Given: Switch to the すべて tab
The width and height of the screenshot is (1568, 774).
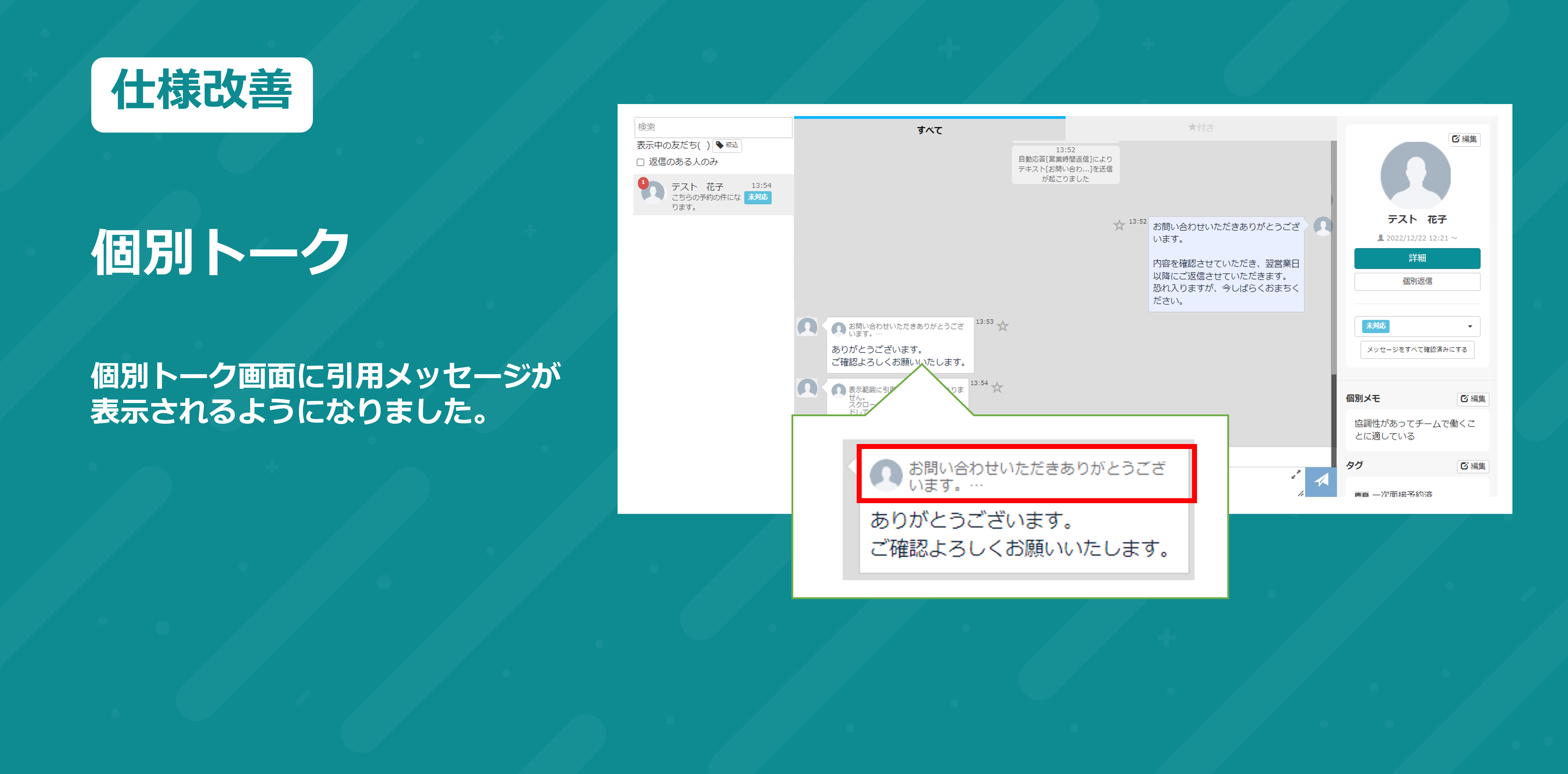Looking at the screenshot, I should point(929,130).
